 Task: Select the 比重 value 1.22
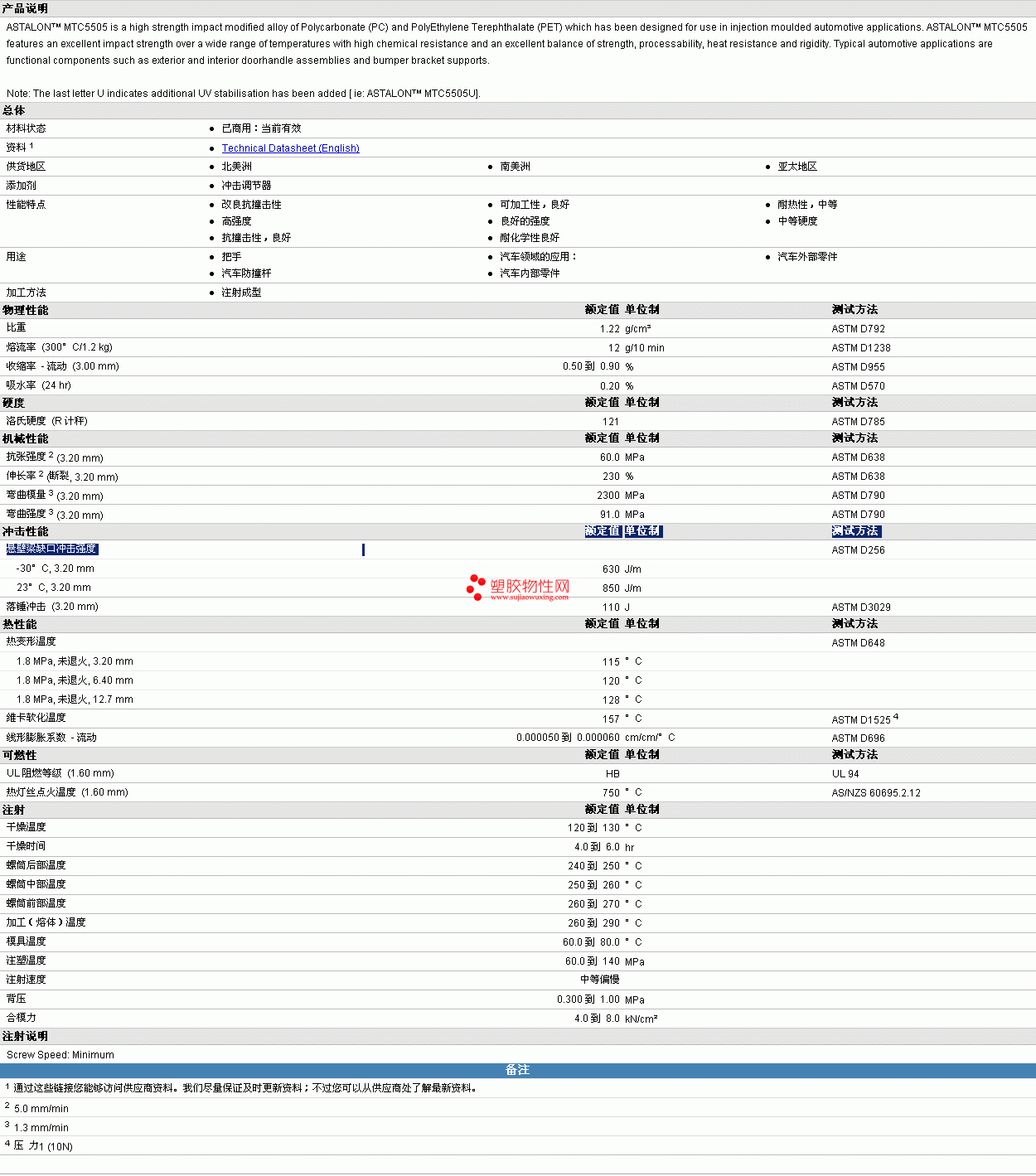pos(610,329)
